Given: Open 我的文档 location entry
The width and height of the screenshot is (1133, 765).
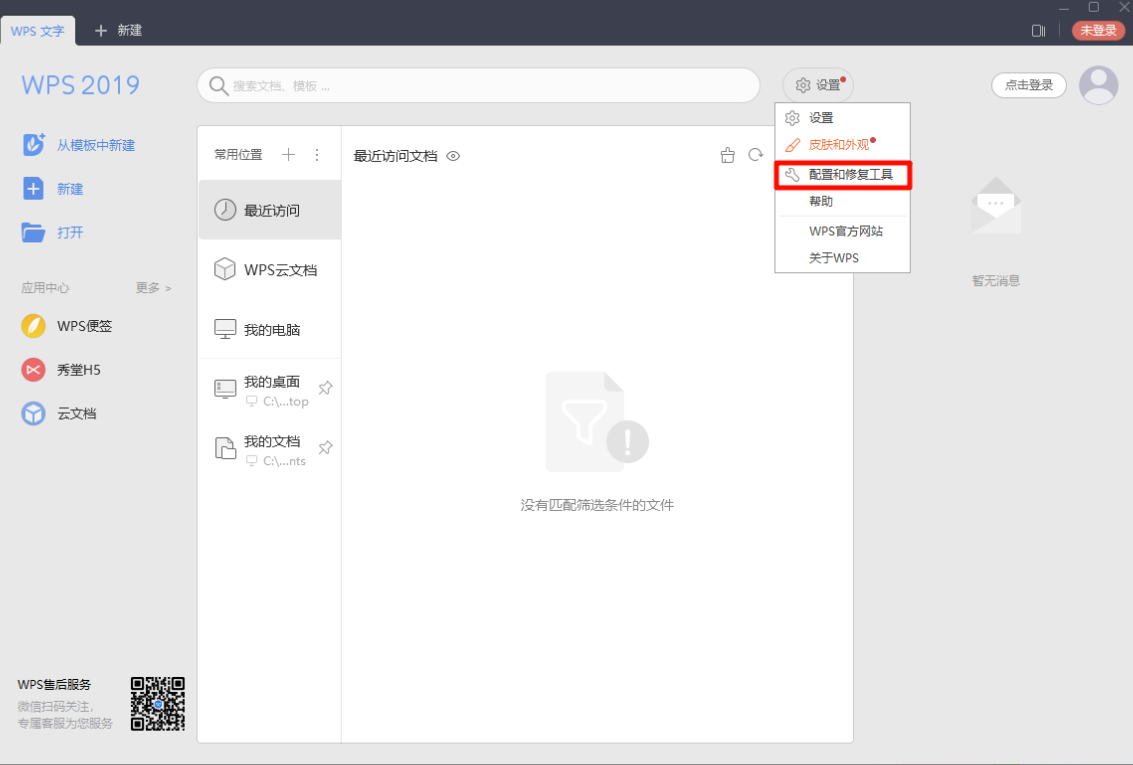Looking at the screenshot, I should pyautogui.click(x=270, y=449).
